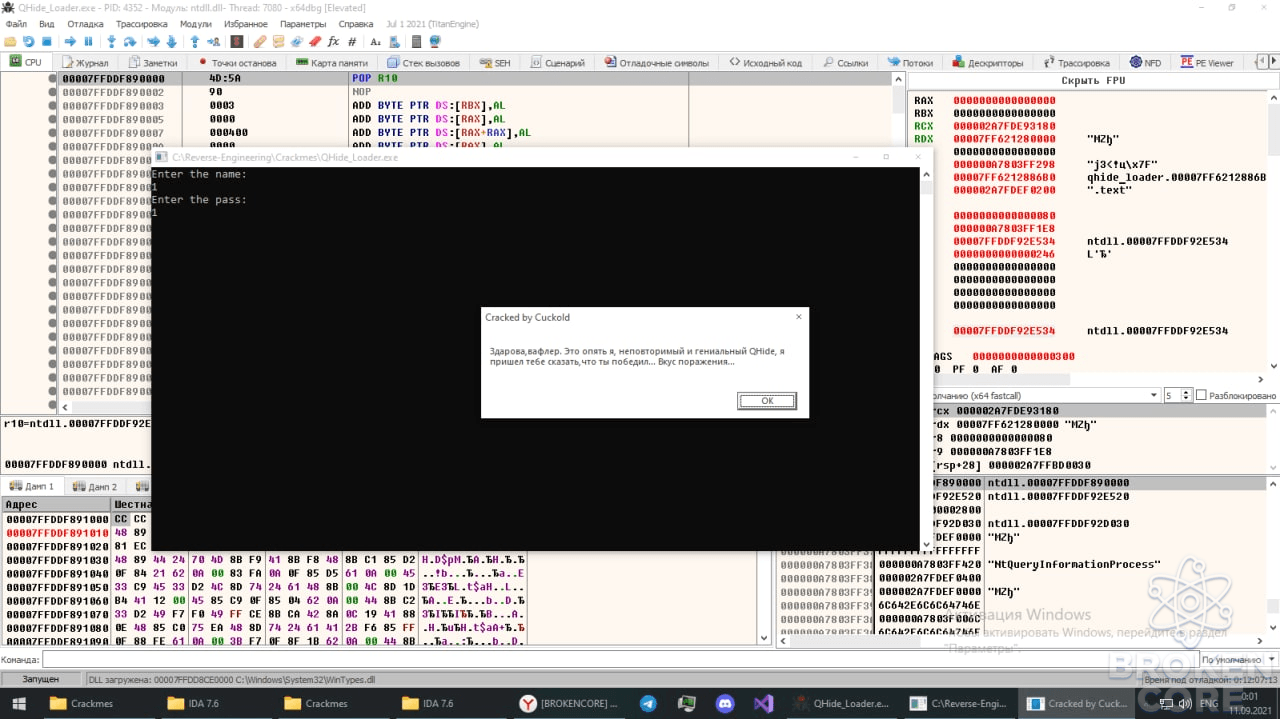Toggle breakpoint at address 00007FFDDF890002
Screen dimensions: 1280x719
[52, 92]
